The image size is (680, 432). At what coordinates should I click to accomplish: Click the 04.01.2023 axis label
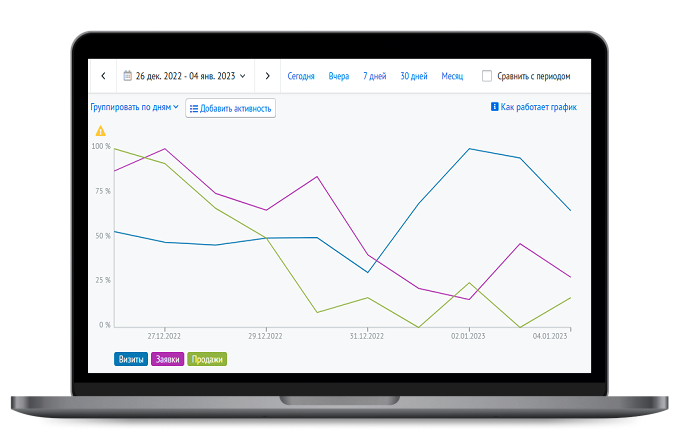550,336
